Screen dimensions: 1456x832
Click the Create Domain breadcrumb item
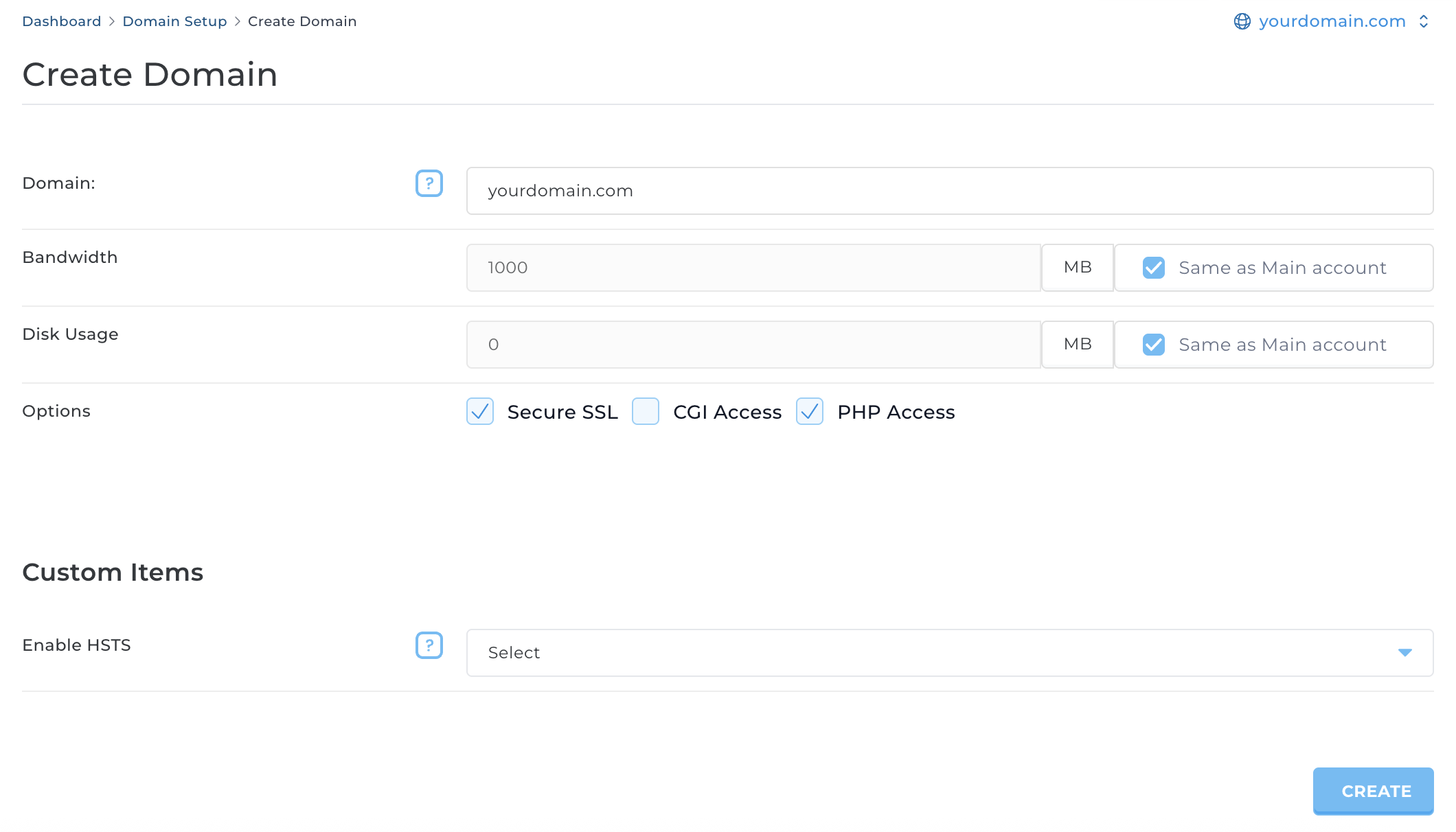pyautogui.click(x=302, y=21)
